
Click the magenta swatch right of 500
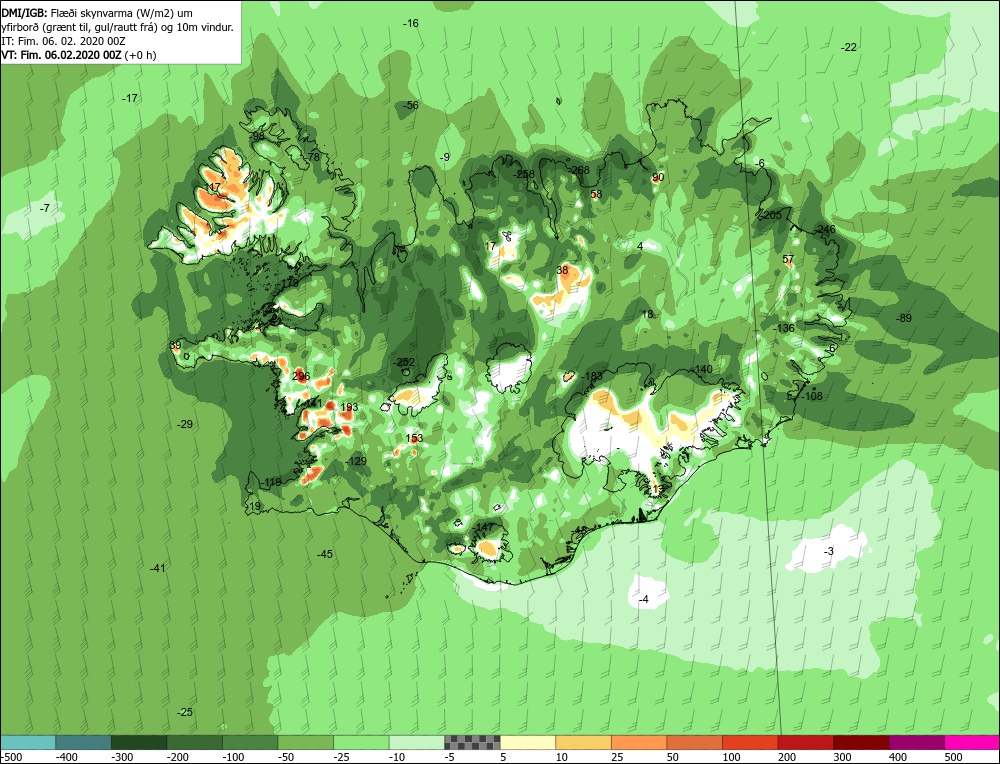tap(971, 742)
